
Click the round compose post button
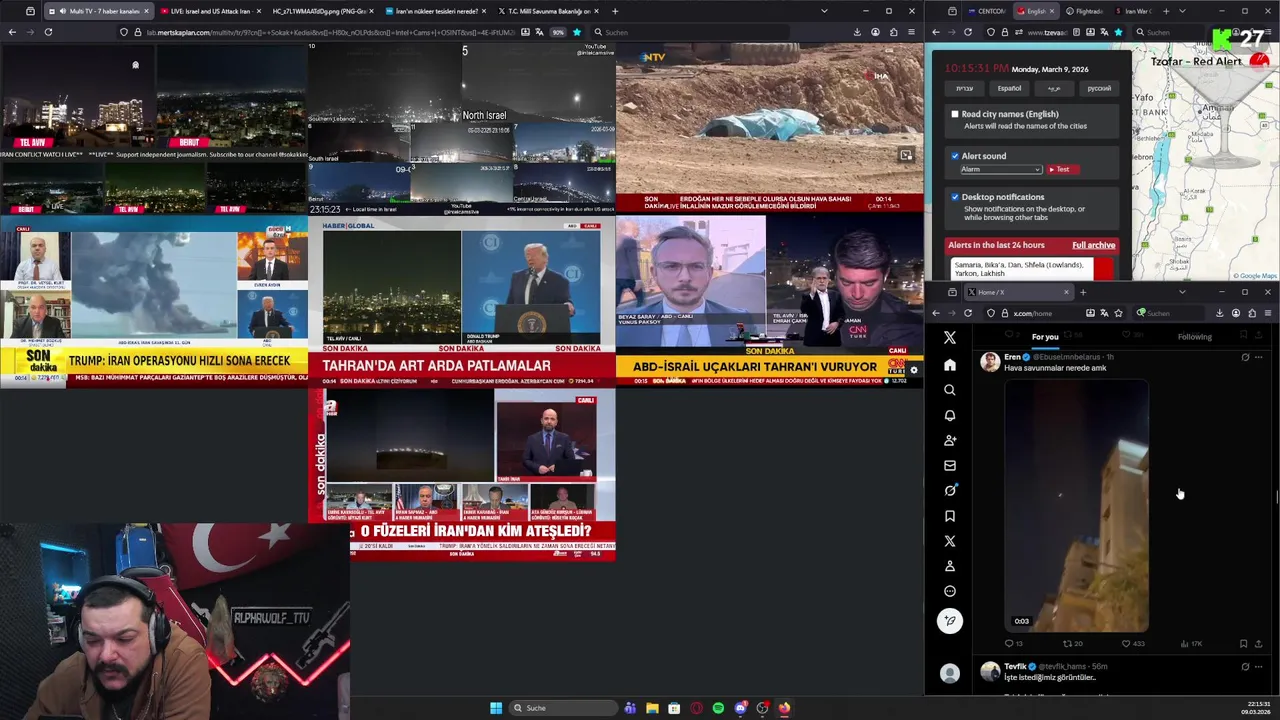point(950,621)
